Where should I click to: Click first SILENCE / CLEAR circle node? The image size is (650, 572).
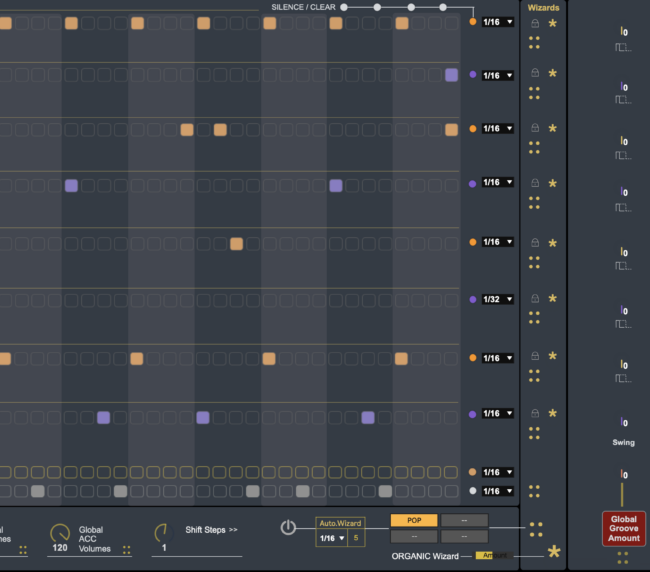click(x=344, y=7)
